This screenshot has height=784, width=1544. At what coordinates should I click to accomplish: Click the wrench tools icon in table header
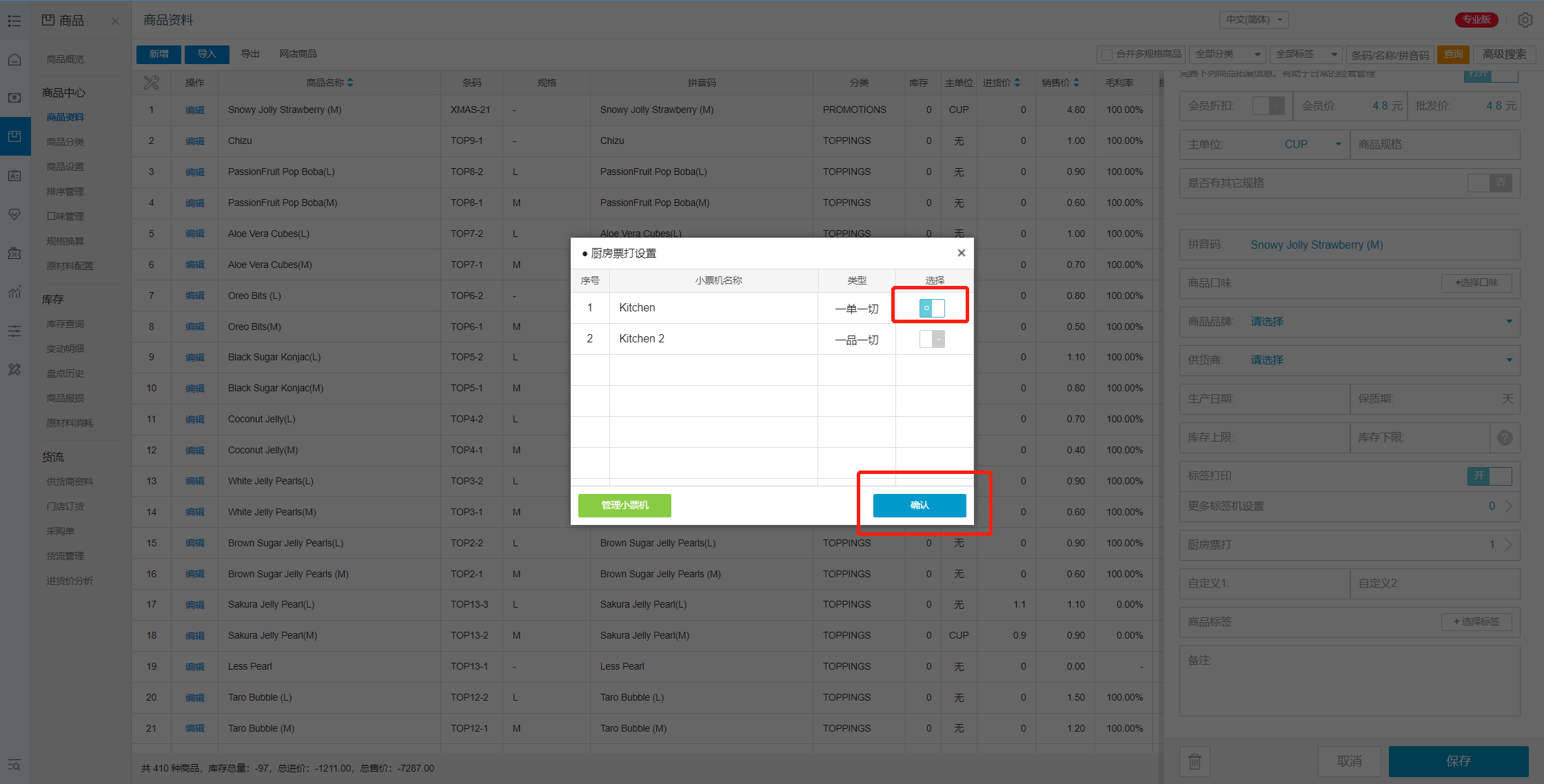pos(151,83)
